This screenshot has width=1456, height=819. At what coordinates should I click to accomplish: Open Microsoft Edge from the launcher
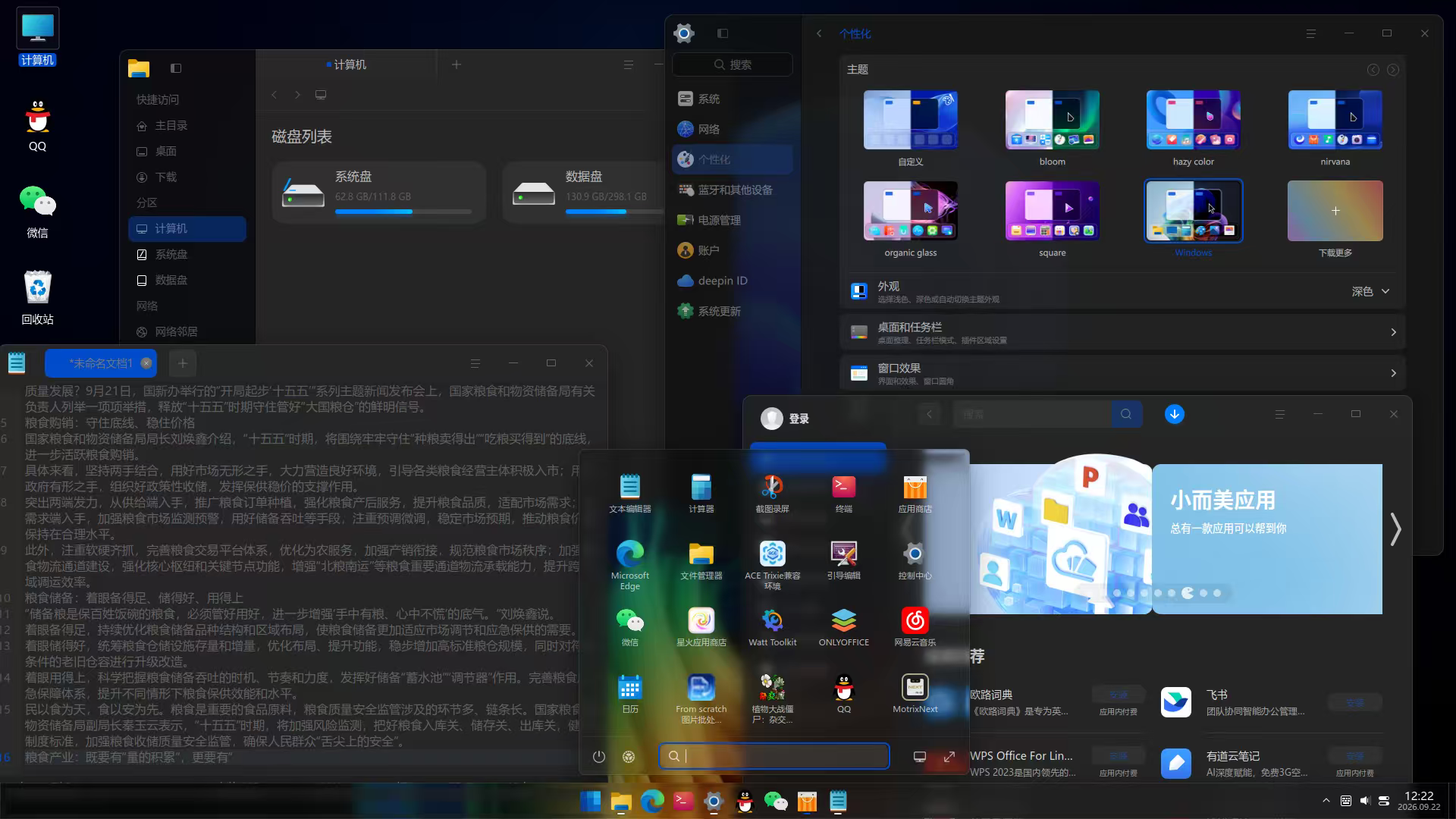tap(629, 565)
